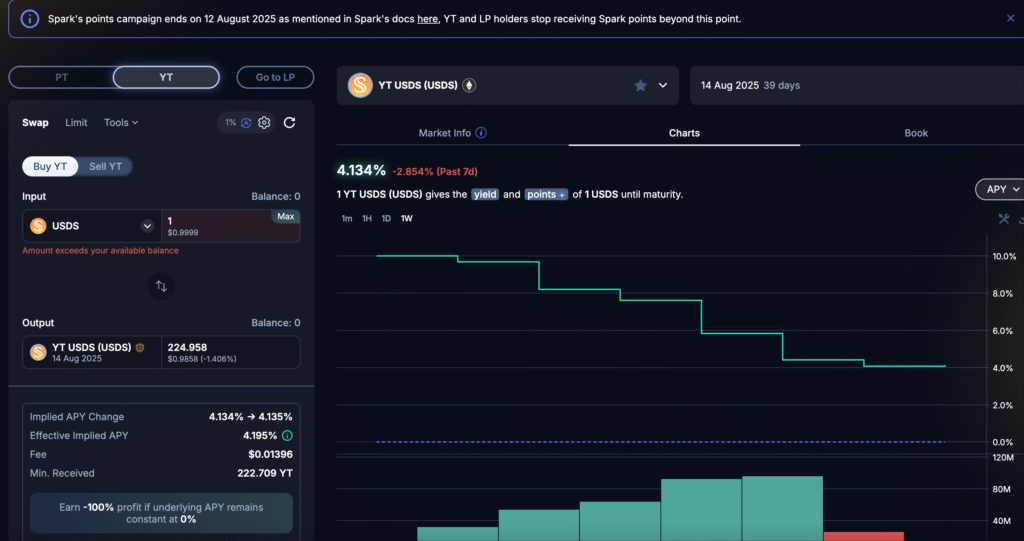This screenshot has height=541, width=1024.
Task: Show Effective Implied APY info tooltip icon
Action: [x=287, y=436]
